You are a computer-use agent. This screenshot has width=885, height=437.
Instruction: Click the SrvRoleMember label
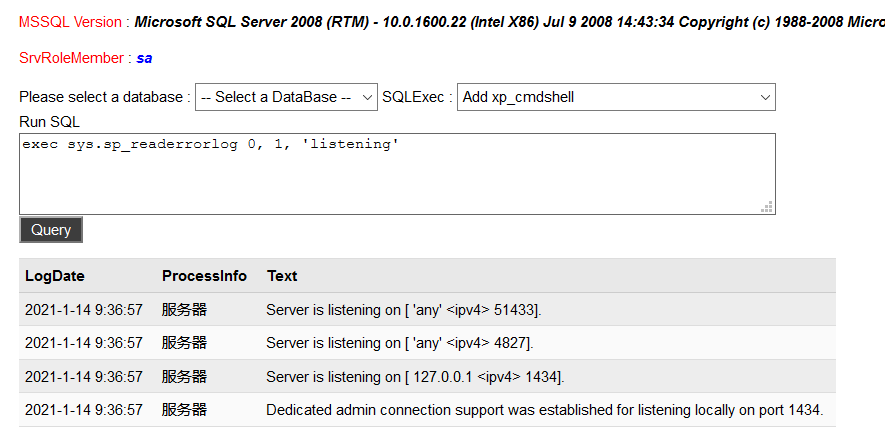pyautogui.click(x=71, y=58)
